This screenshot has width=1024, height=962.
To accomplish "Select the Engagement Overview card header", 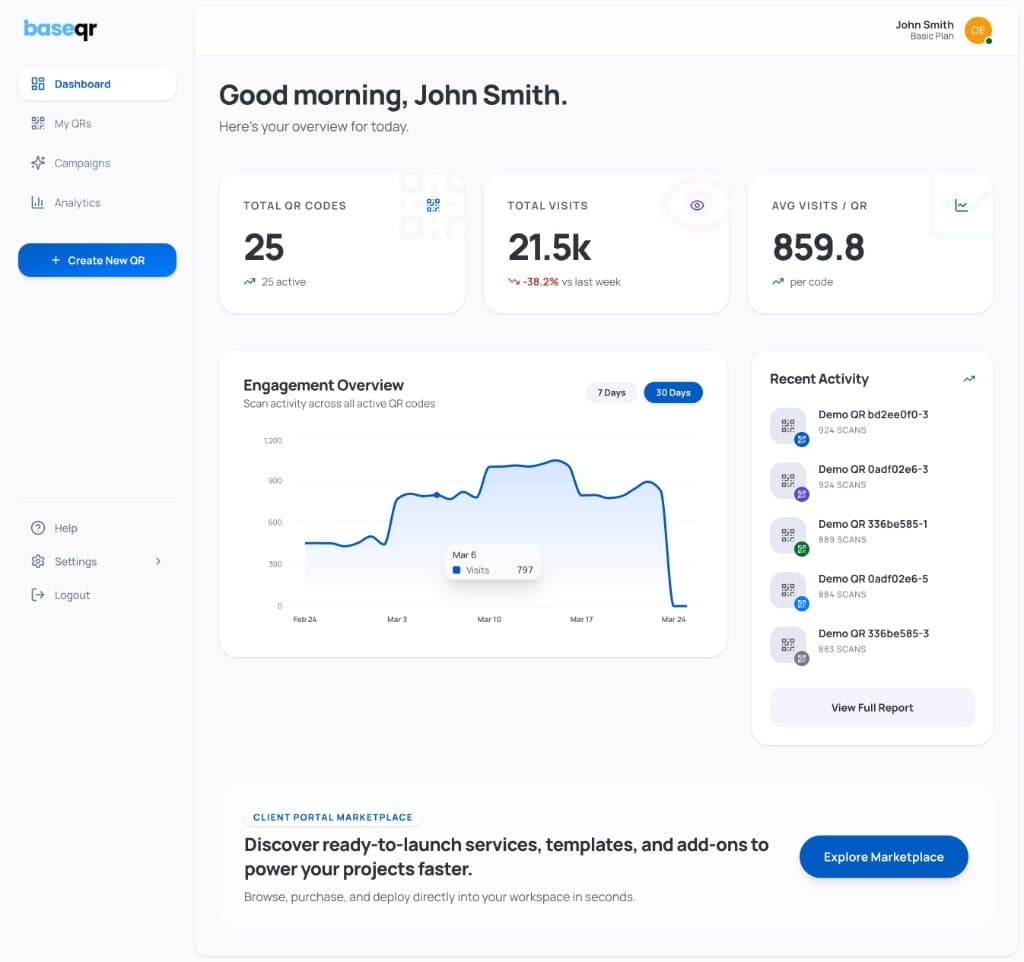I will tap(323, 385).
